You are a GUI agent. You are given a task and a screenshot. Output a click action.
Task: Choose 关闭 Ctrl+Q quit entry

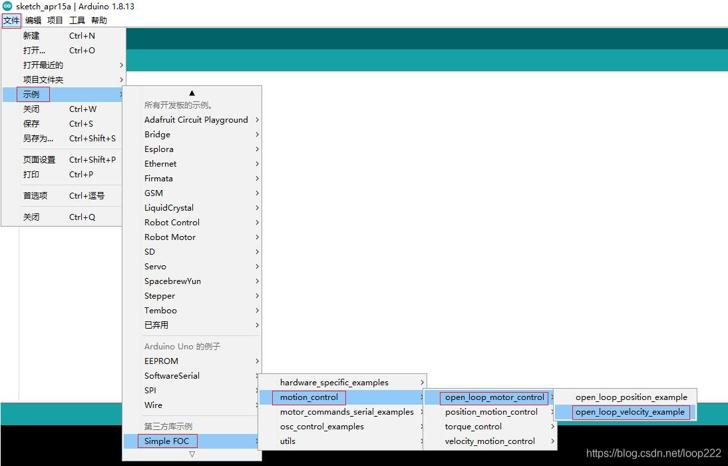[x=64, y=217]
